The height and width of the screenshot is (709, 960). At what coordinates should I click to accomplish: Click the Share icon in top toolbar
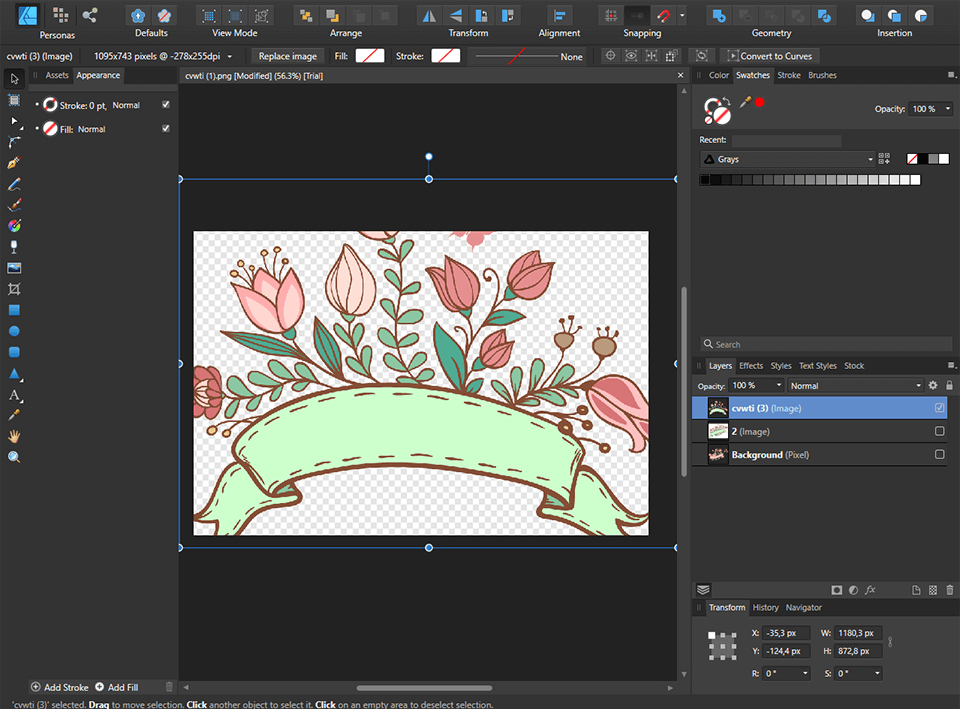90,15
